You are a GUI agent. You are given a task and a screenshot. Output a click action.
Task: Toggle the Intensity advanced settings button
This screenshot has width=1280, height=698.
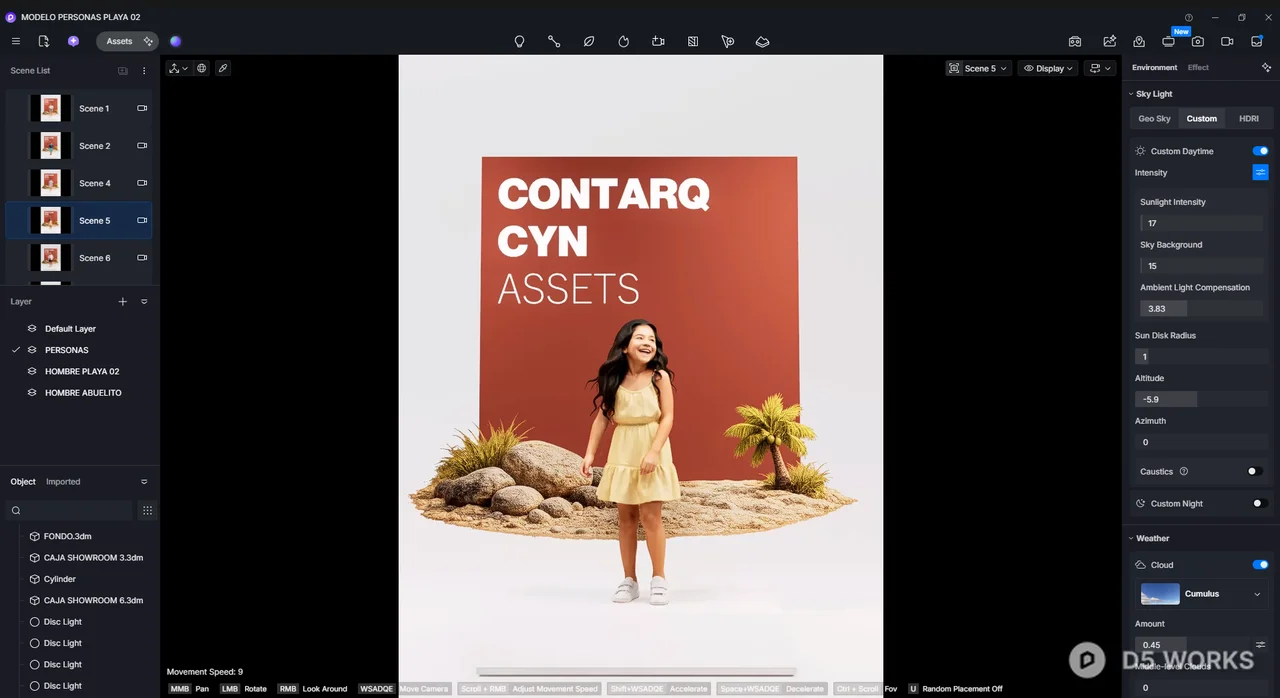tap(1260, 172)
